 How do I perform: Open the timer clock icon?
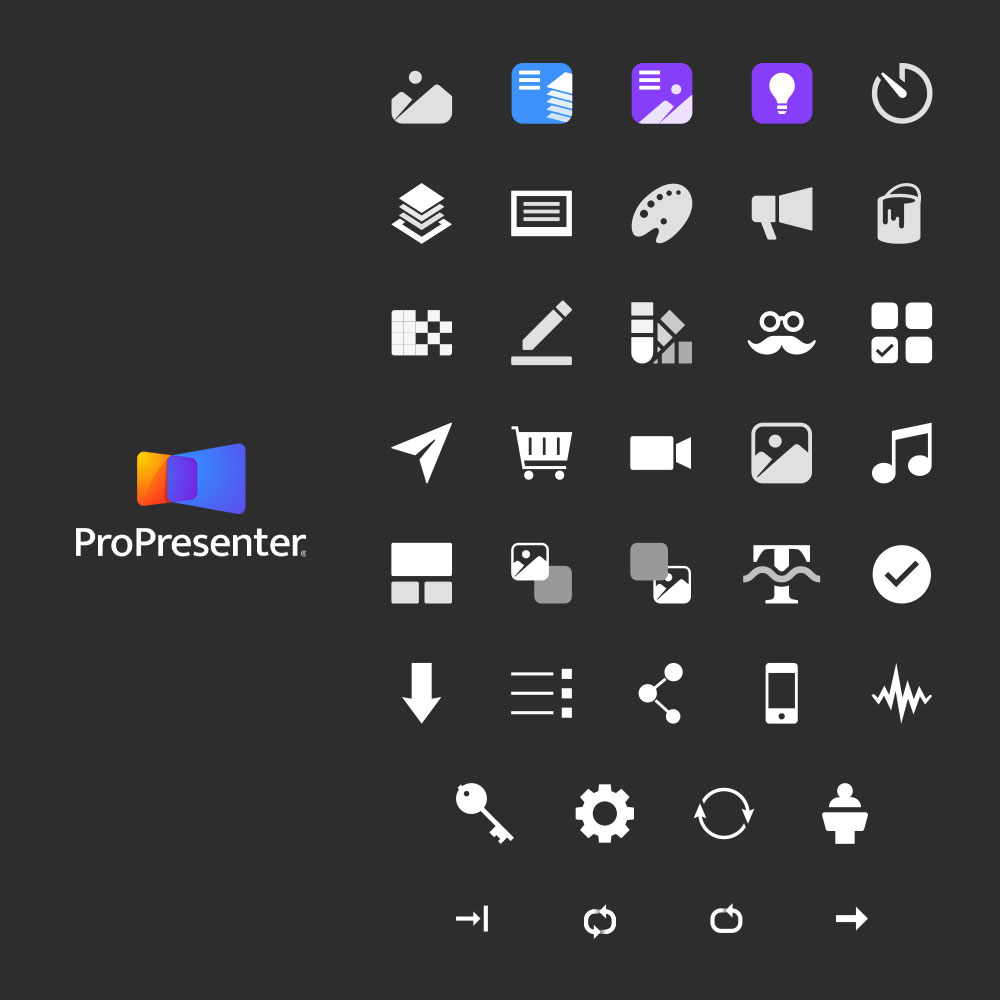tap(902, 93)
